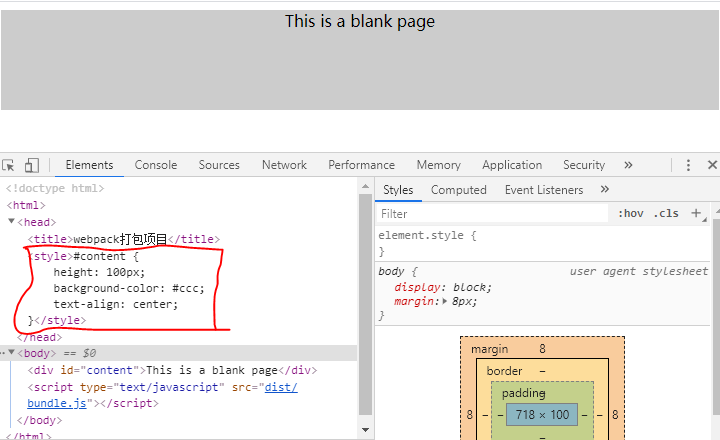Click the scroll down arrow of DOM tree
Image resolution: width=720 pixels, height=440 pixels.
point(366,430)
